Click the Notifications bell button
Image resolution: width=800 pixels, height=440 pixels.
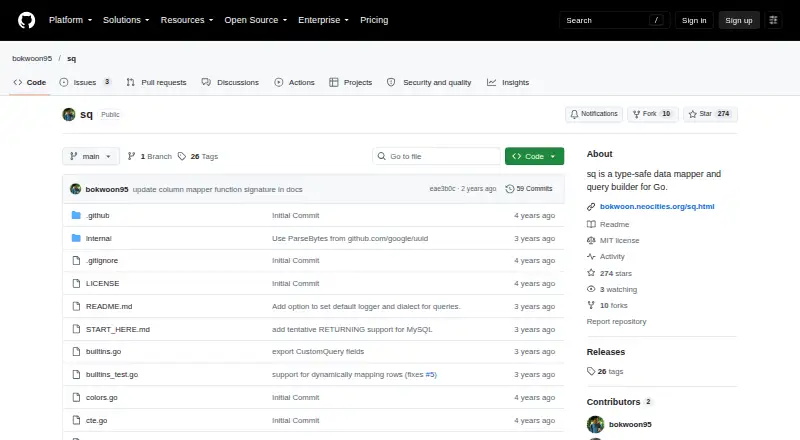594,114
